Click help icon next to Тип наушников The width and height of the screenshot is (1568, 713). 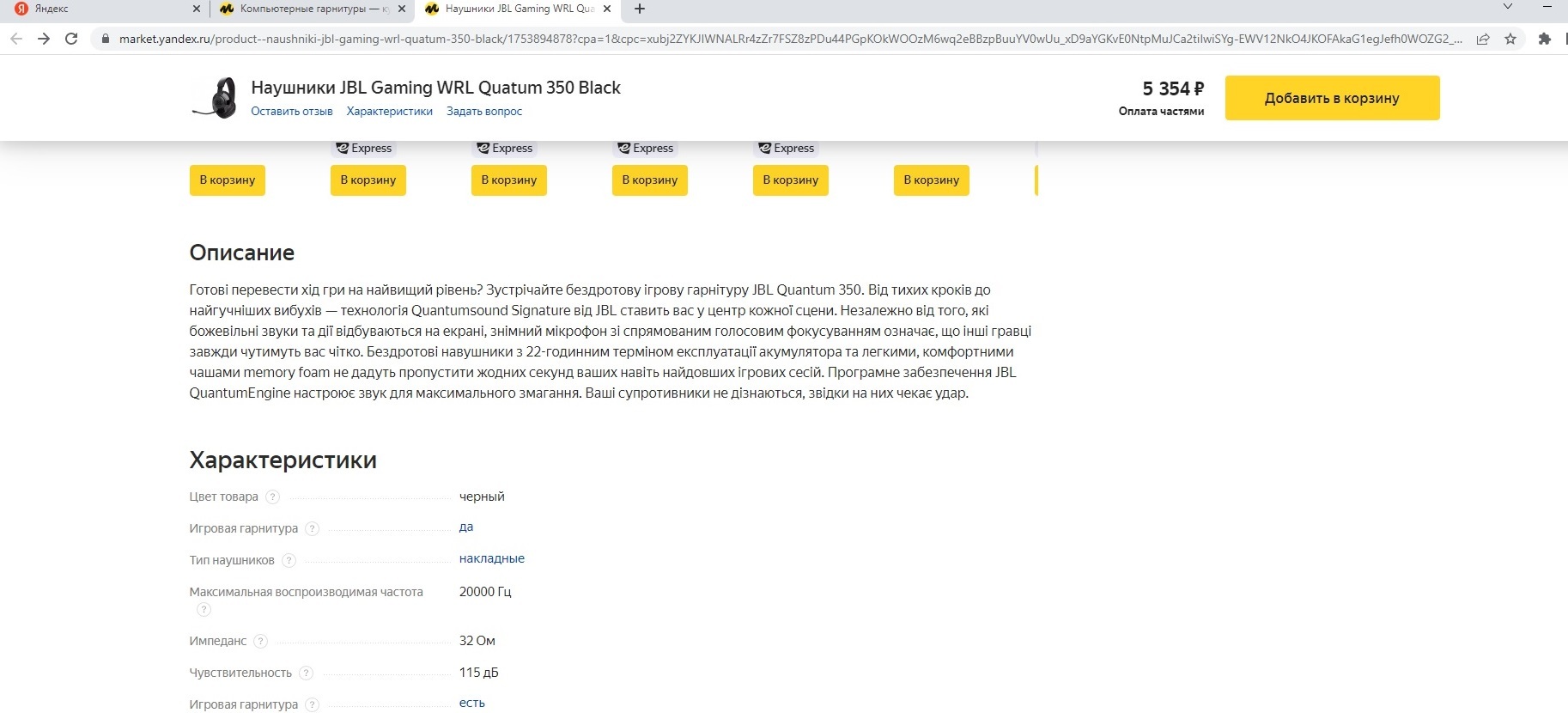[x=289, y=560]
